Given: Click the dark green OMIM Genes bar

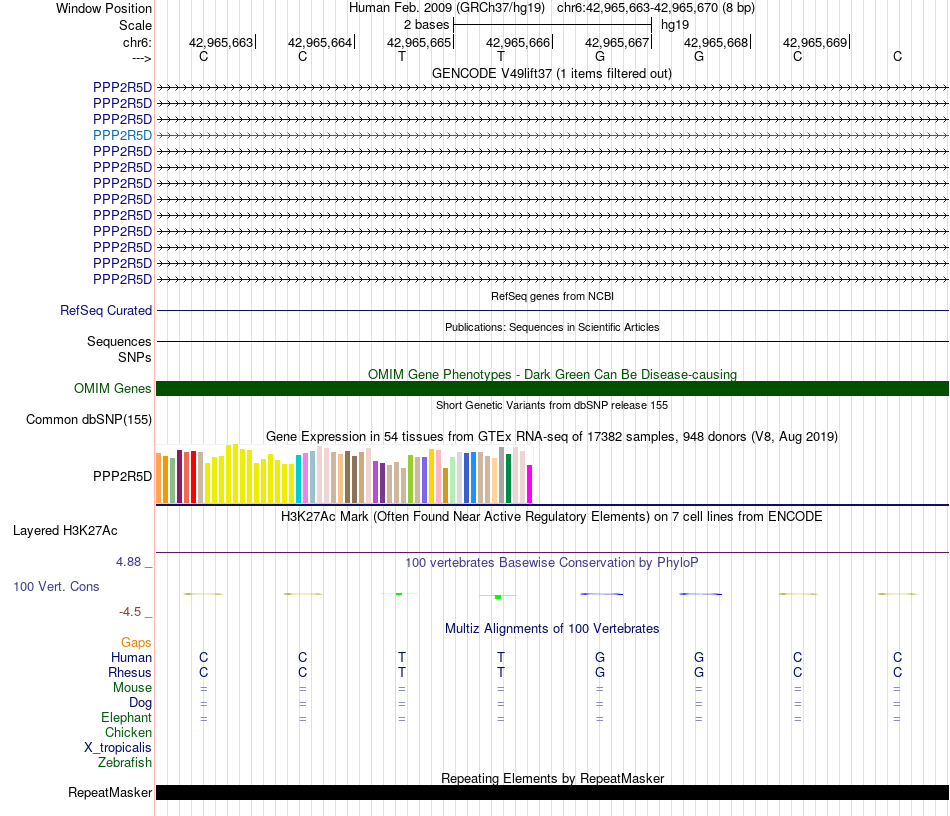Looking at the screenshot, I should pyautogui.click(x=552, y=388).
